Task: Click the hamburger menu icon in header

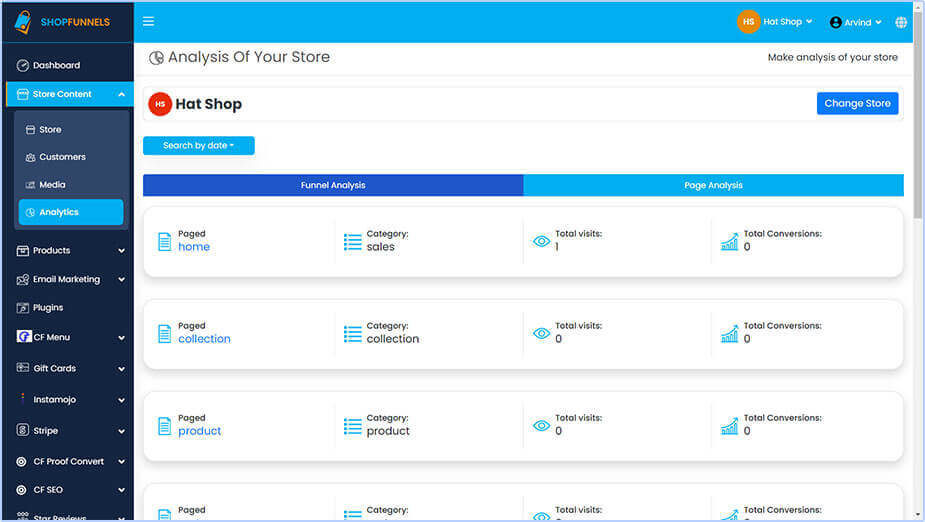Action: click(x=149, y=22)
